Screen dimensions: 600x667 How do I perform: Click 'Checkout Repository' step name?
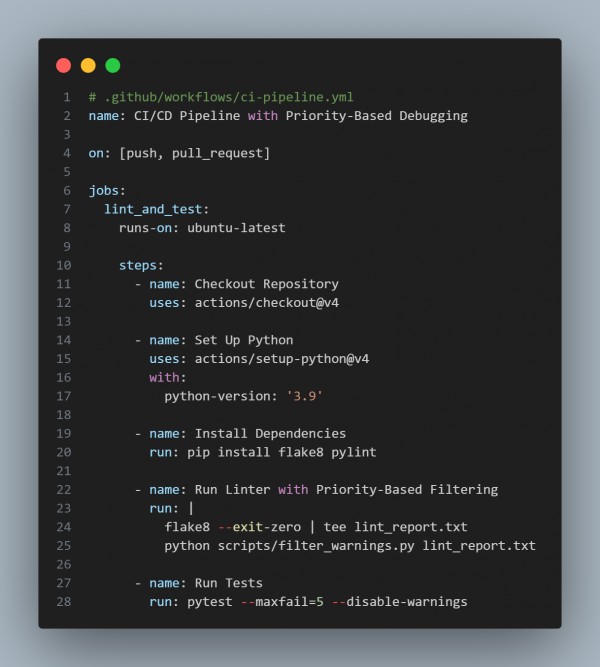click(x=267, y=284)
